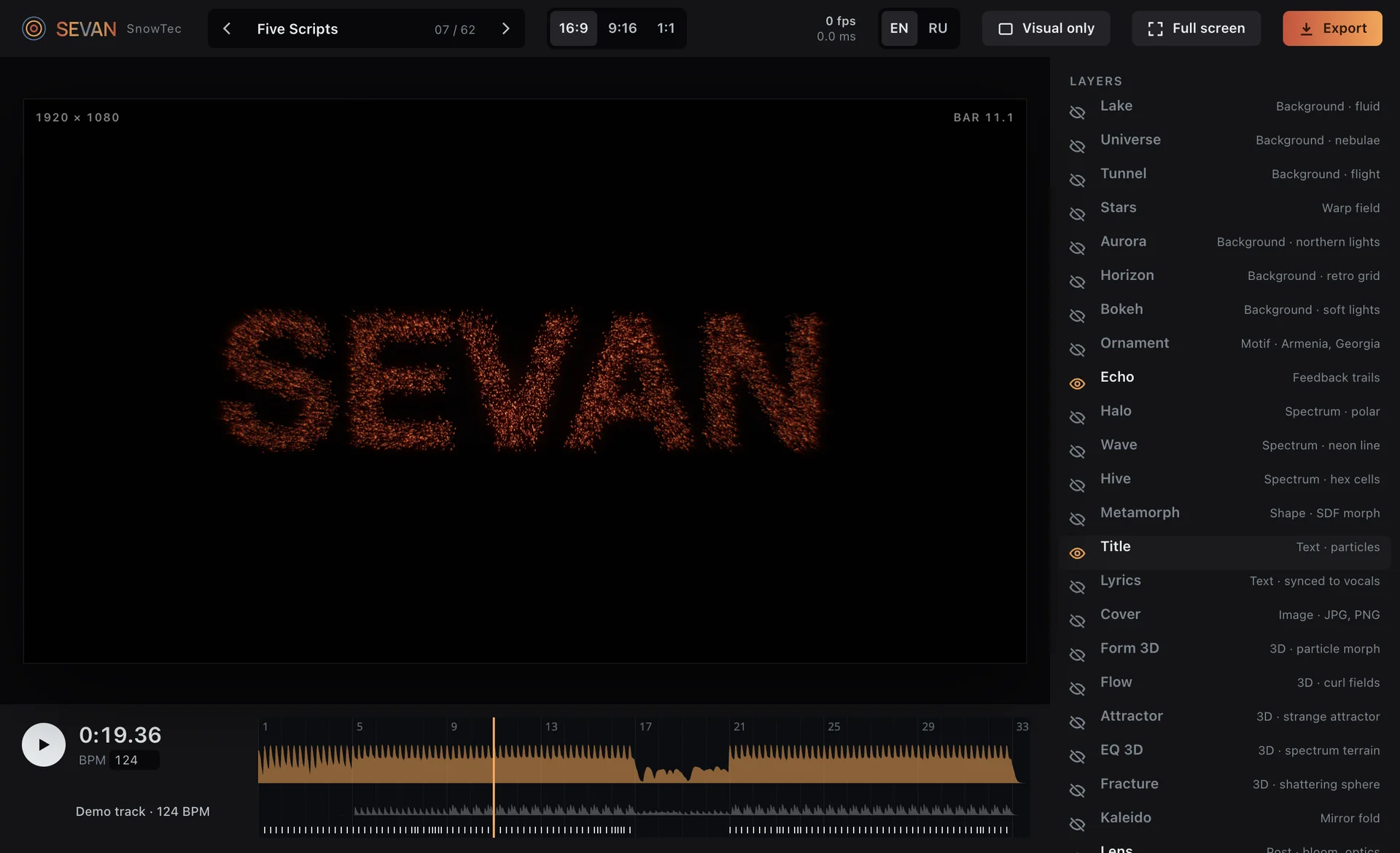
Task: Switch aspect ratio to 1:1
Action: (x=666, y=28)
